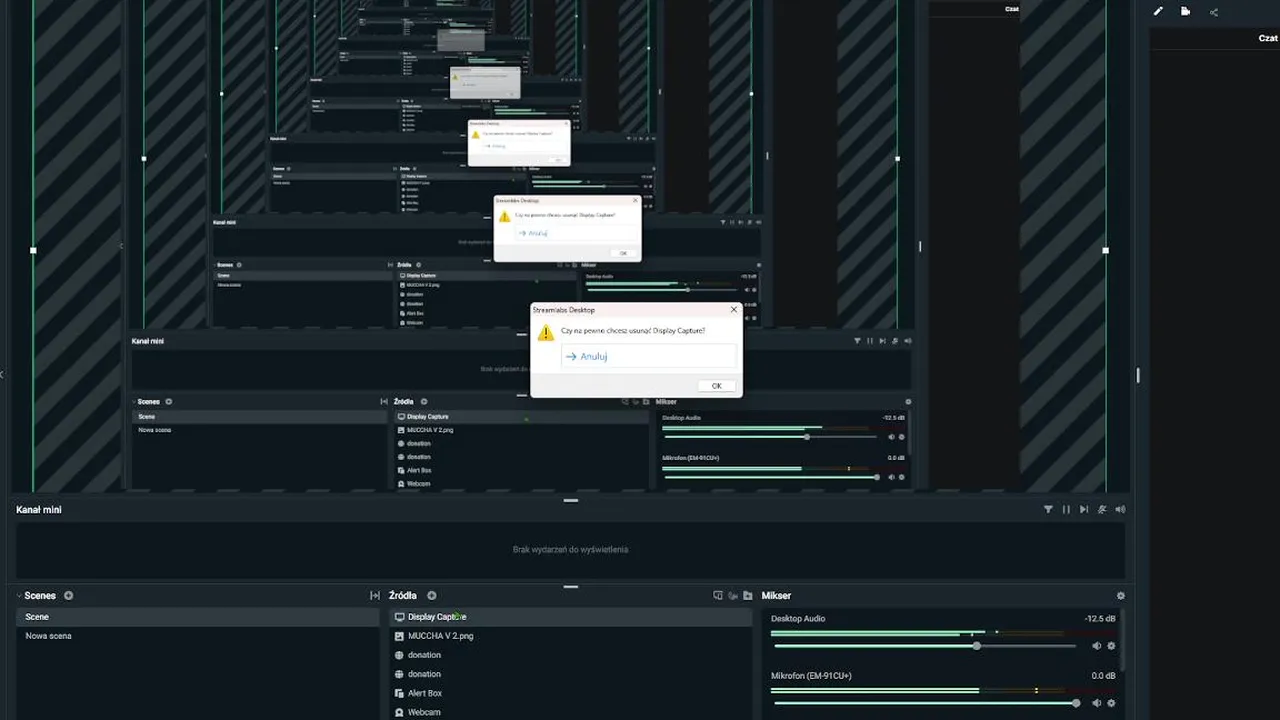The height and width of the screenshot is (720, 1280).
Task: Pause the Kanał mini event queue
Action: [x=1066, y=509]
